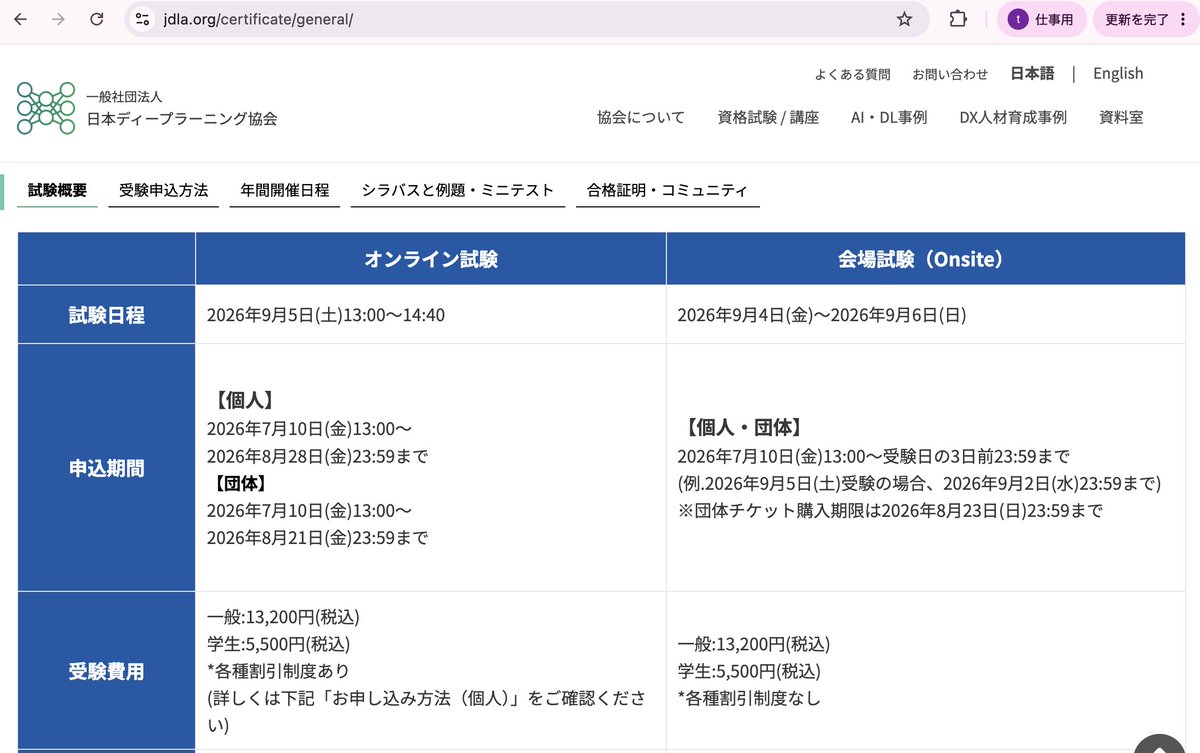
Task: Reload the page with the refresh icon
Action: click(x=96, y=19)
